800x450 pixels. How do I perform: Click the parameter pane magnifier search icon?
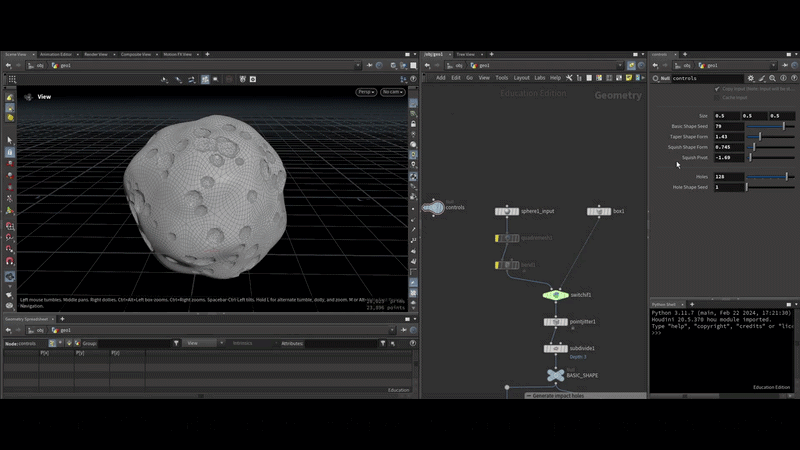click(772, 78)
